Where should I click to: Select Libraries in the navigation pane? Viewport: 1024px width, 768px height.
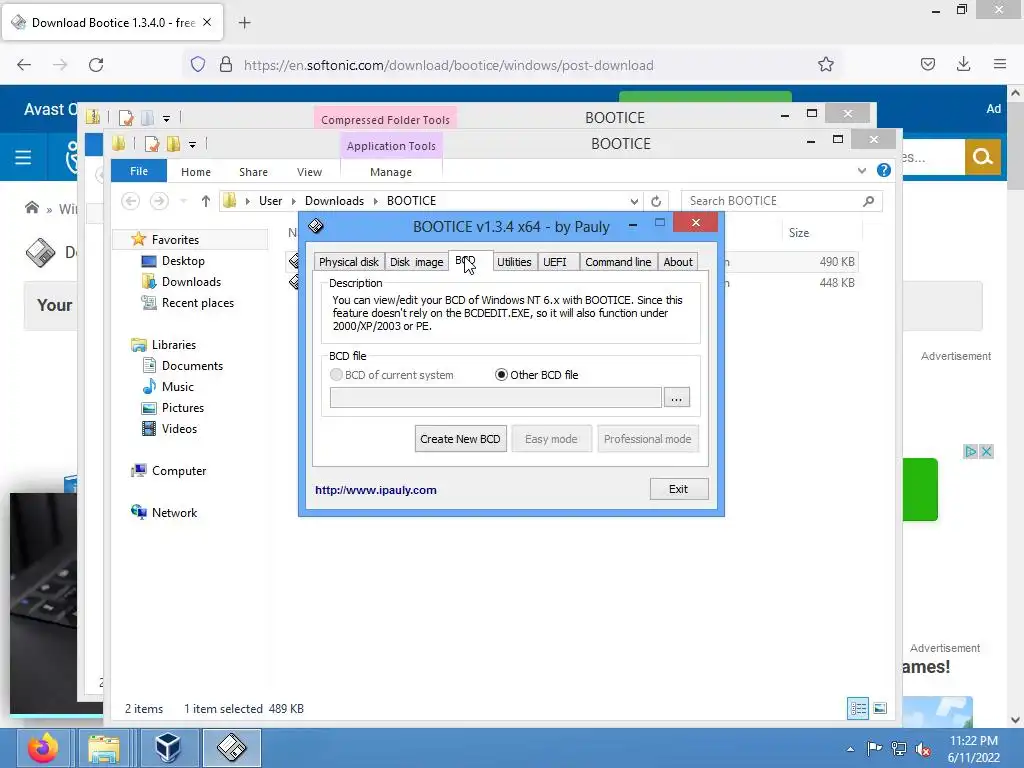point(174,345)
